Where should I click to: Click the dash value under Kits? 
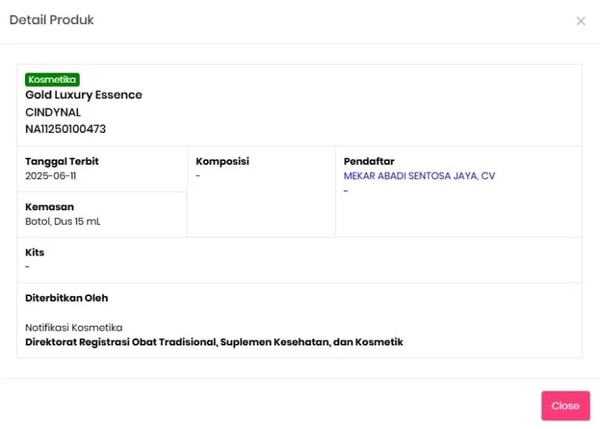click(27, 267)
